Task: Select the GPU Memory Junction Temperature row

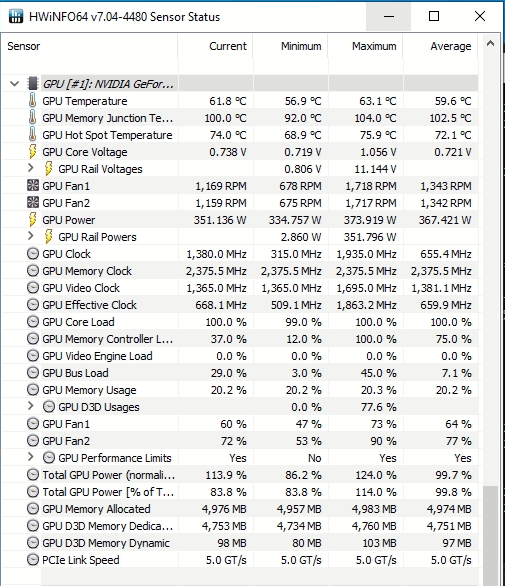Action: (x=240, y=118)
